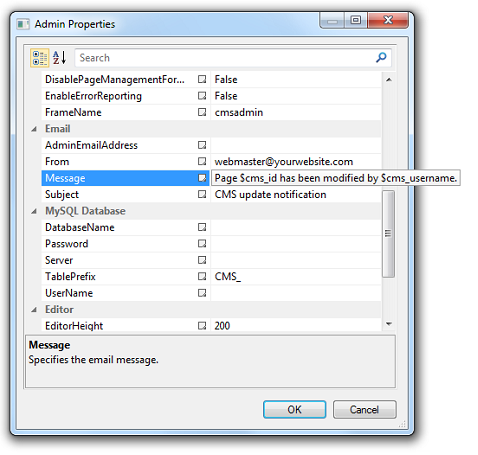Viewport: 478px width, 455px height.
Task: Click marker square beside Password property
Action: click(x=202, y=244)
